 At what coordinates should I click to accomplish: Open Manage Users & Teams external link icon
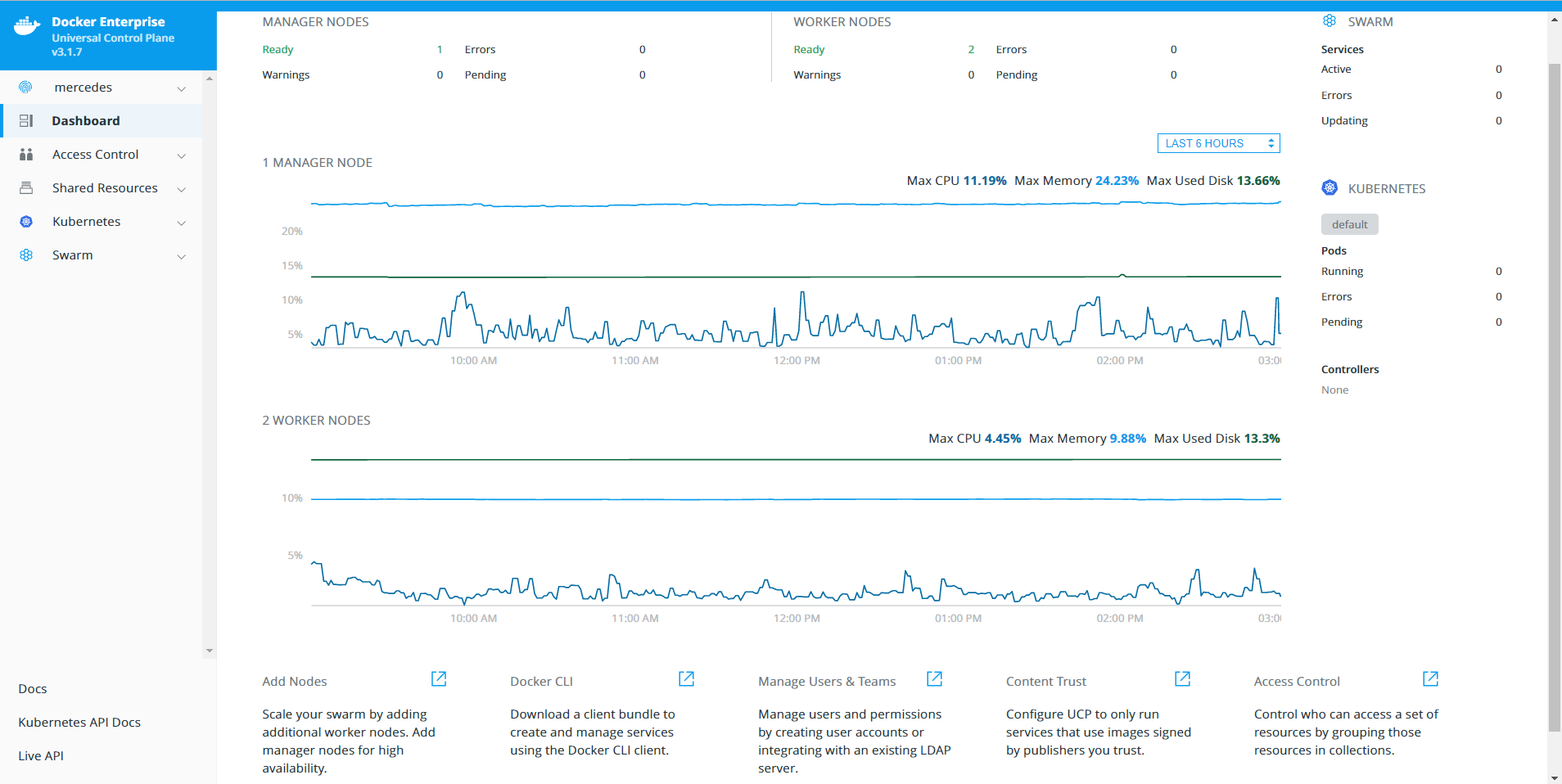pos(935,679)
